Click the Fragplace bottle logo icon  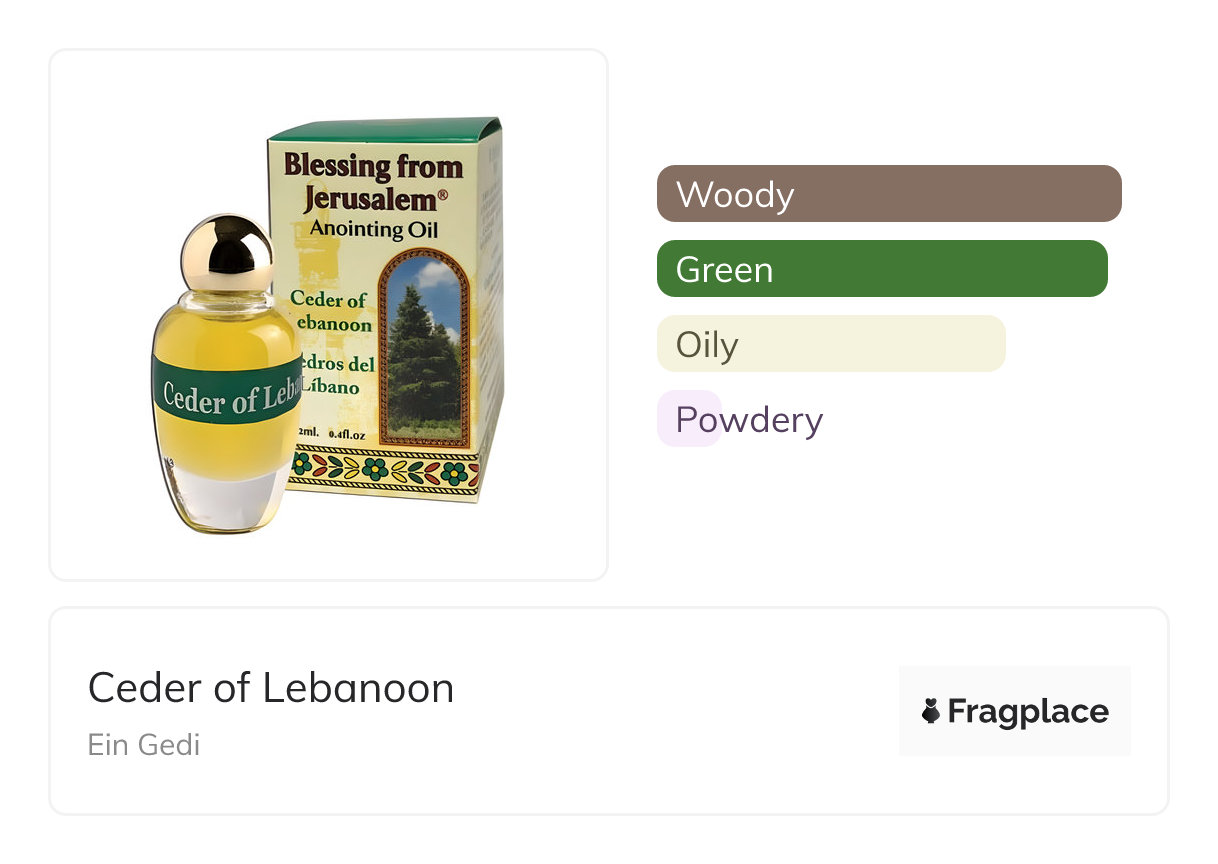click(x=931, y=711)
